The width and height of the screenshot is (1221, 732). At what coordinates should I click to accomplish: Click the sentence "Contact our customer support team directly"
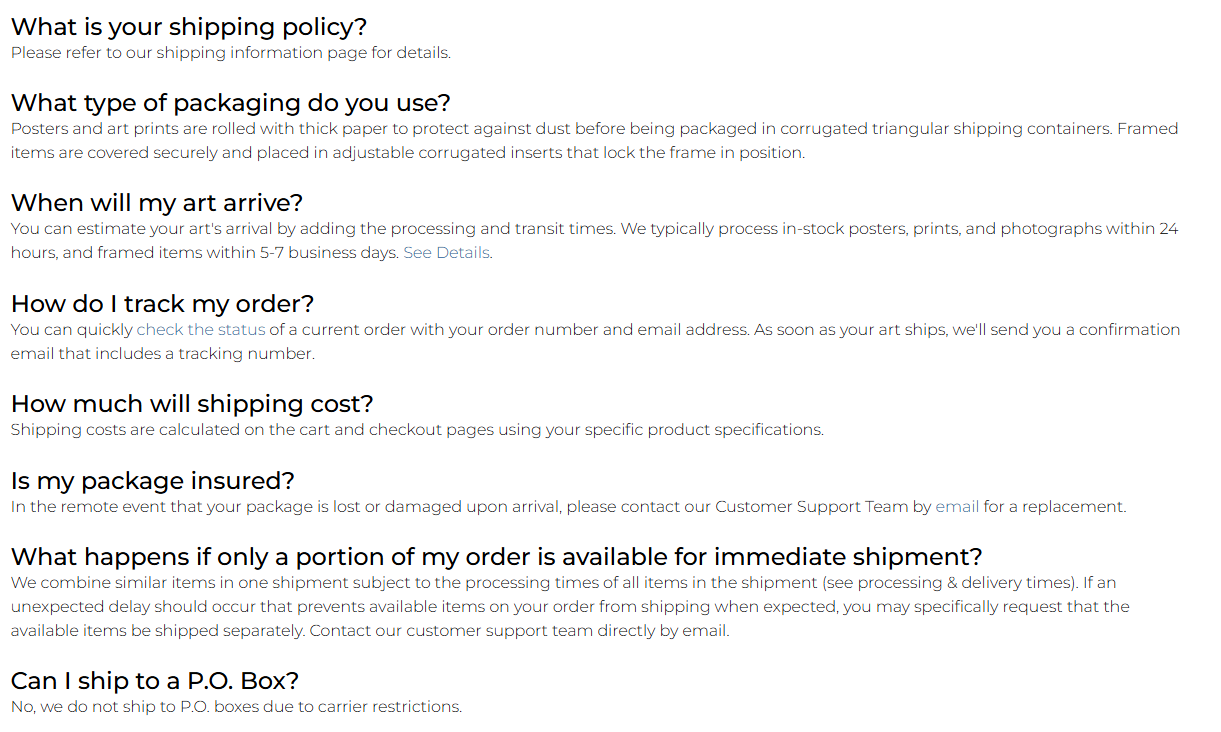tap(518, 631)
